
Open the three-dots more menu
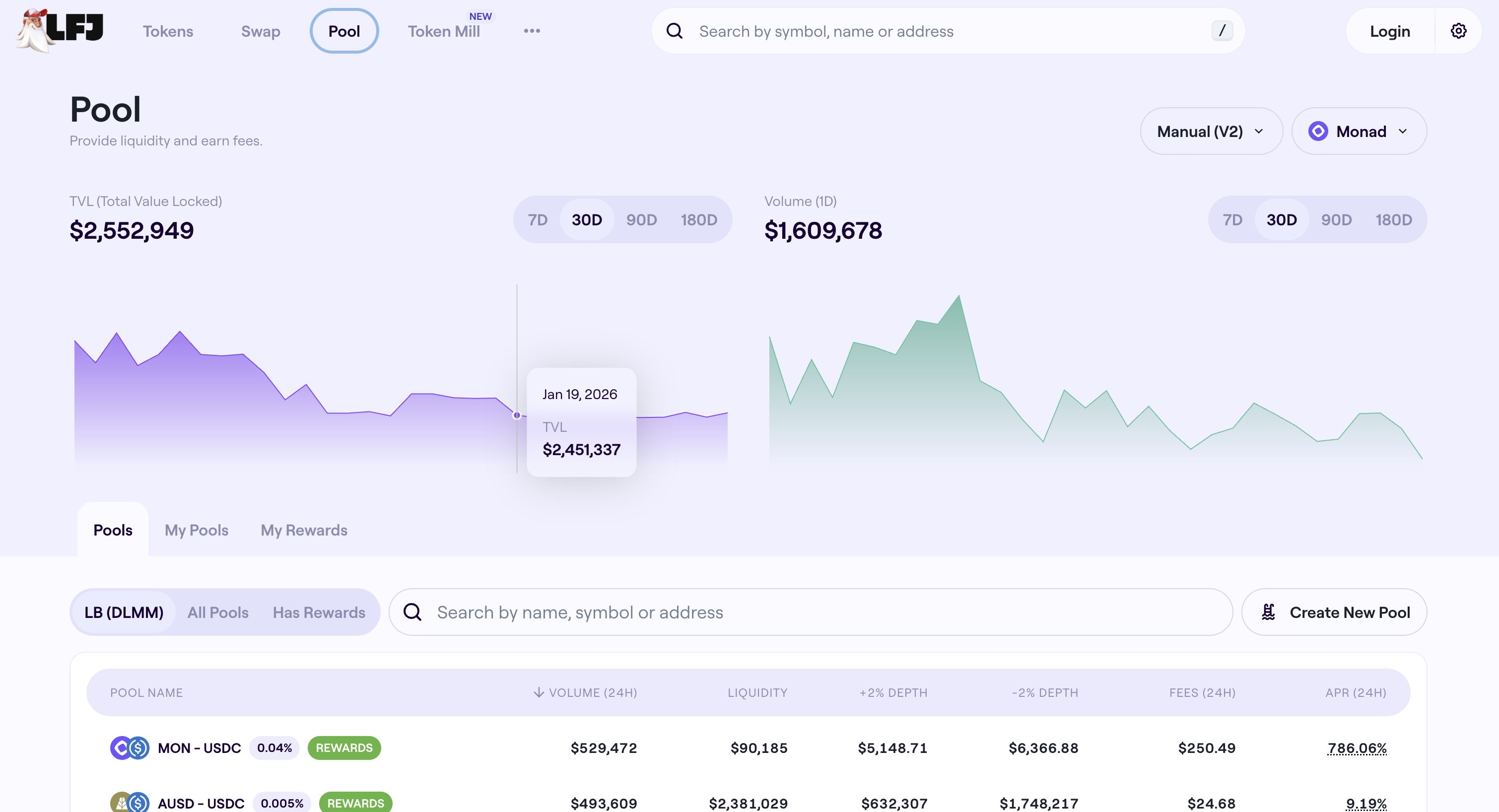point(531,31)
